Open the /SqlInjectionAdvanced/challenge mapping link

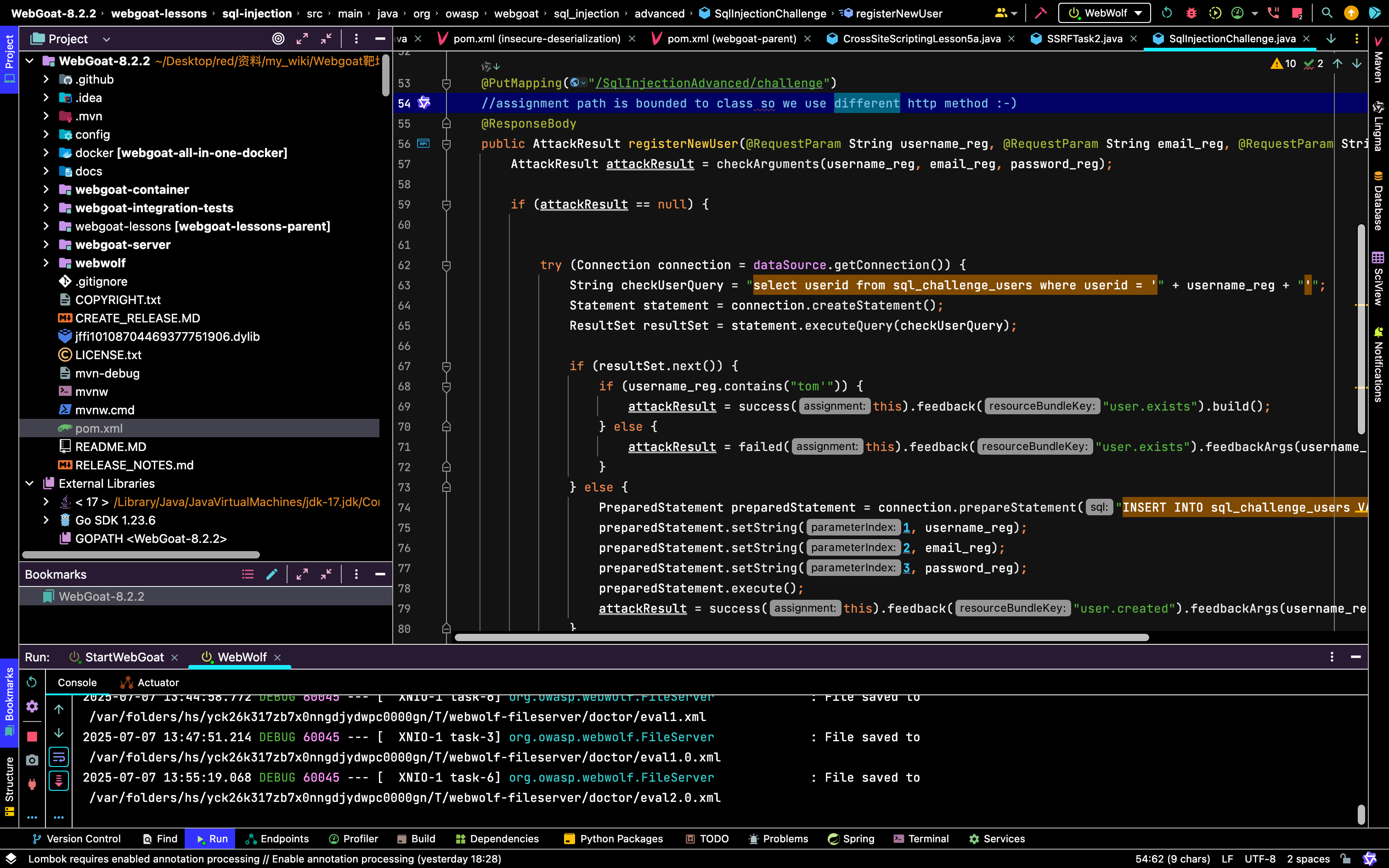709,83
